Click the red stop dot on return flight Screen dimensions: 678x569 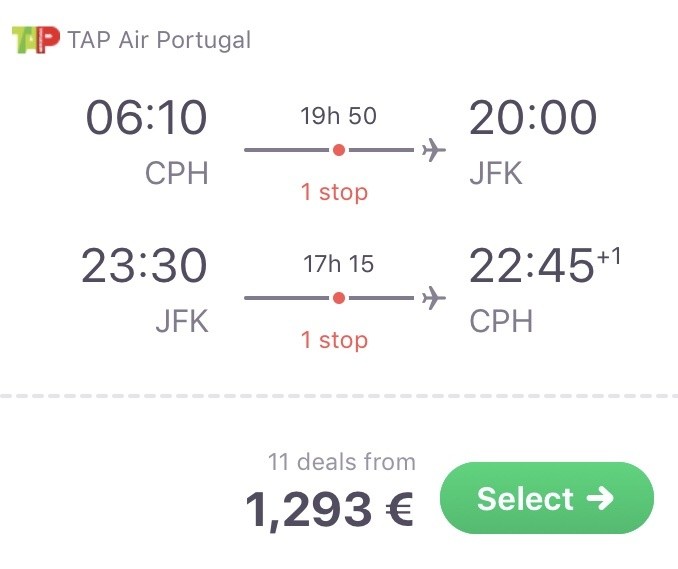339,298
